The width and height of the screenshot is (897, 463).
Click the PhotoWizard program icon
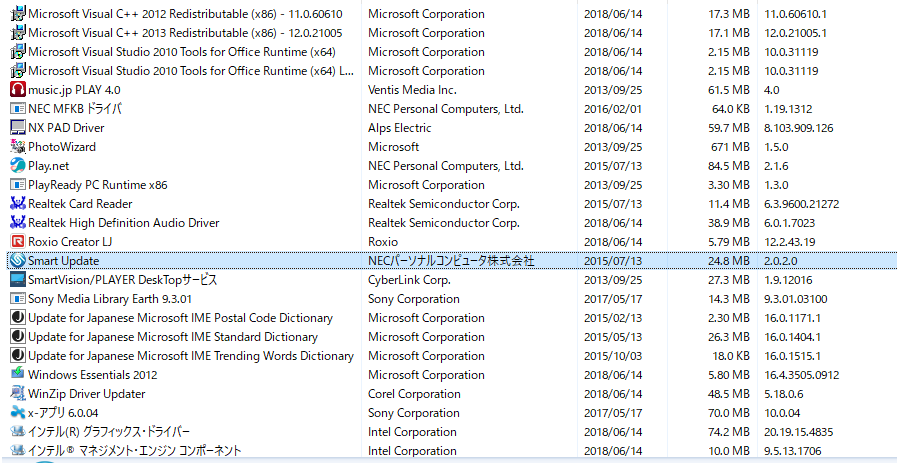(x=18, y=147)
